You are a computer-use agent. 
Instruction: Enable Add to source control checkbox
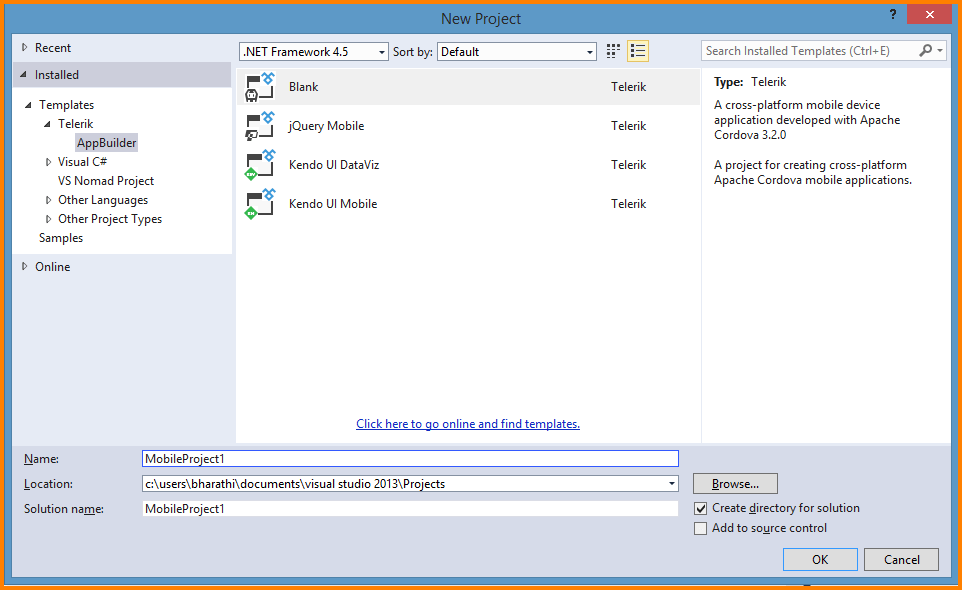pos(700,529)
